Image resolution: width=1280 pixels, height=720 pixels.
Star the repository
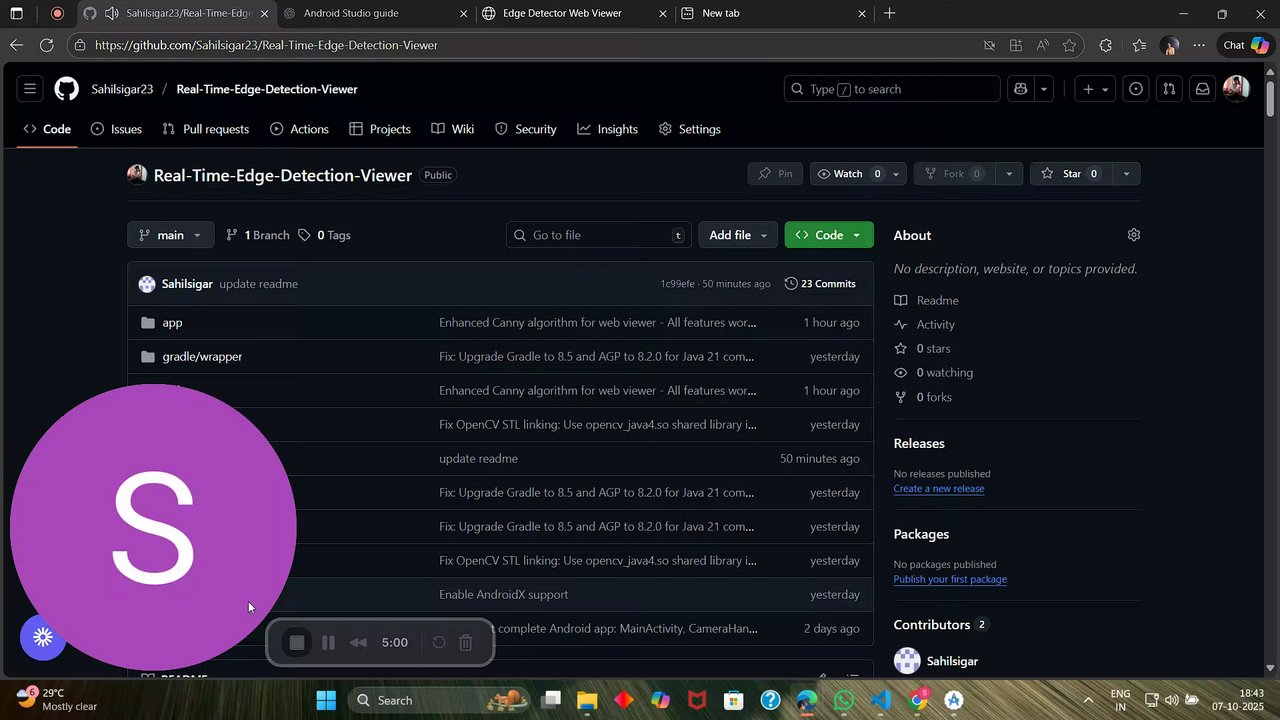pos(1071,174)
